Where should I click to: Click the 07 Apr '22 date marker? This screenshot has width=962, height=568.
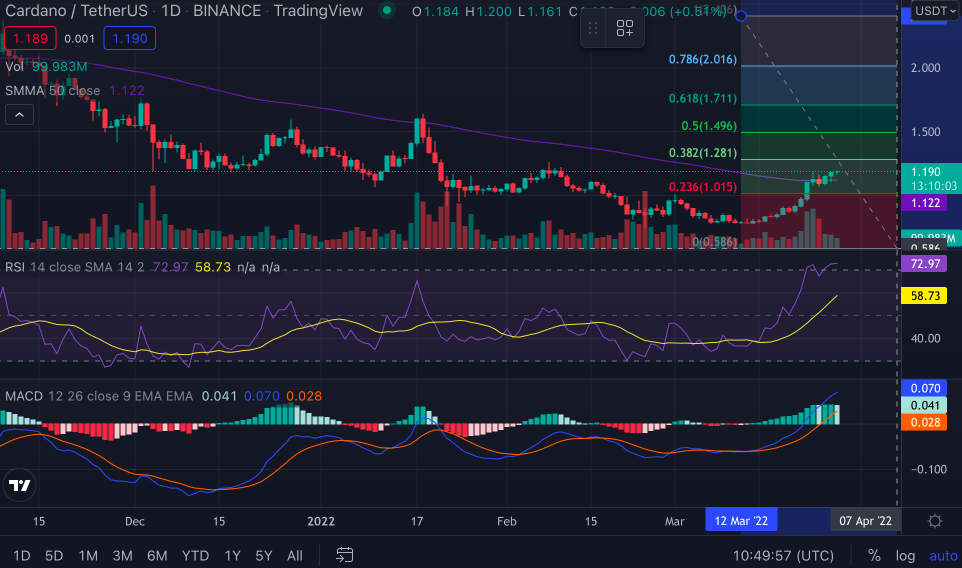pos(865,521)
